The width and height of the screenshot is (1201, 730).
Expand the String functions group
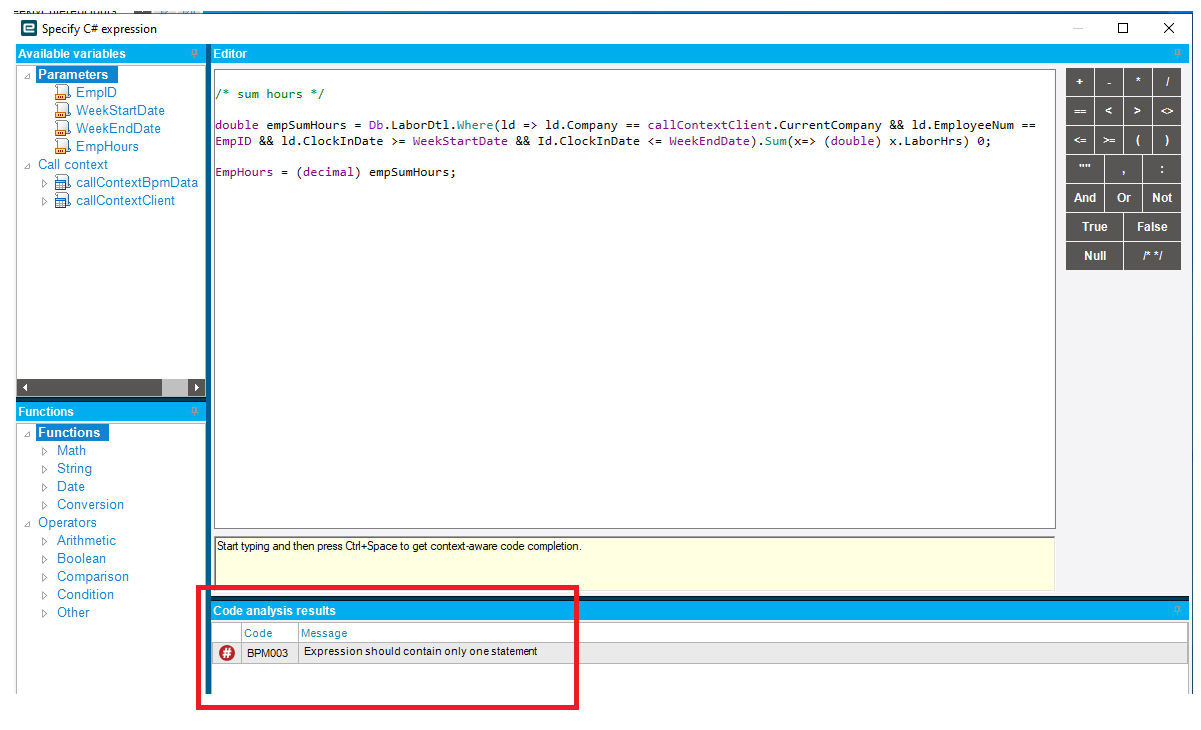pos(44,469)
